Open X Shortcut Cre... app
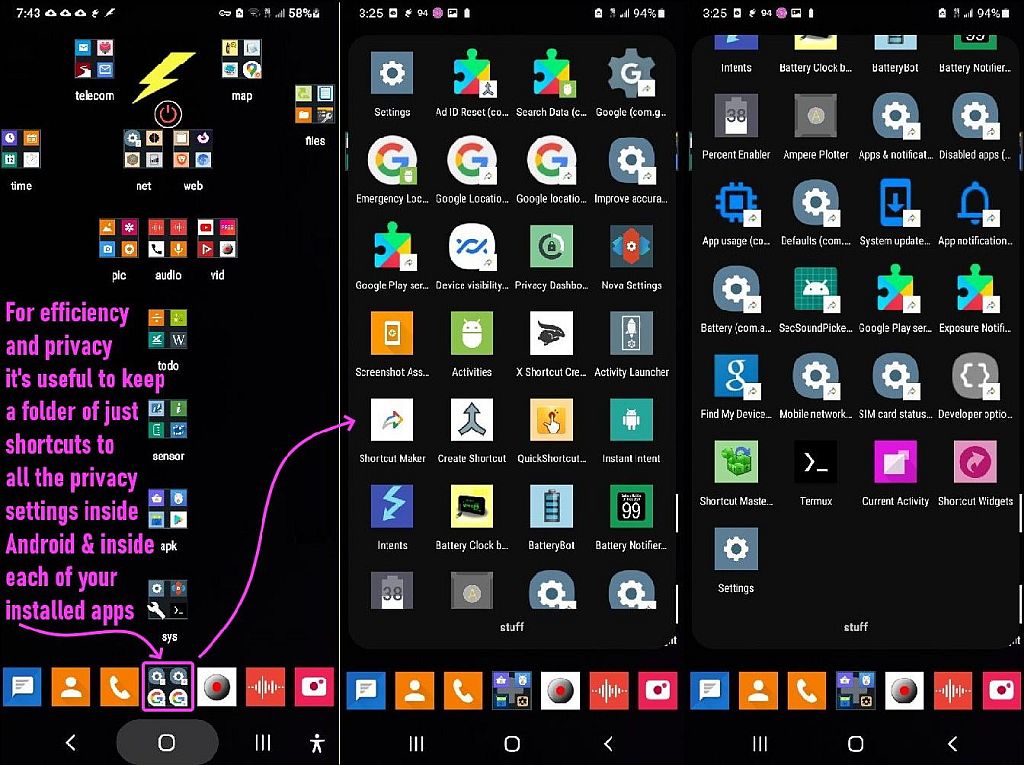1024x765 pixels. click(552, 333)
